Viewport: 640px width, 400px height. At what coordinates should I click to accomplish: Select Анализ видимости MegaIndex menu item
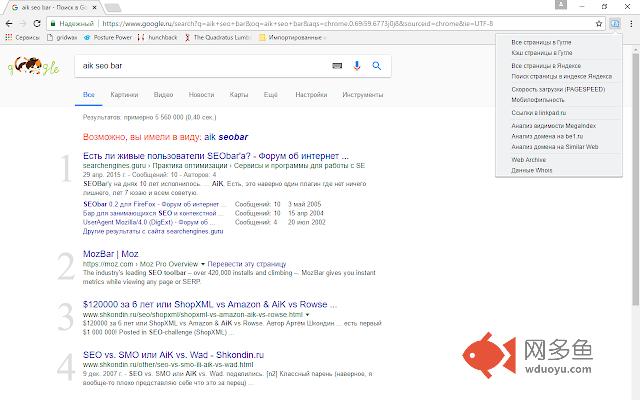(x=553, y=126)
